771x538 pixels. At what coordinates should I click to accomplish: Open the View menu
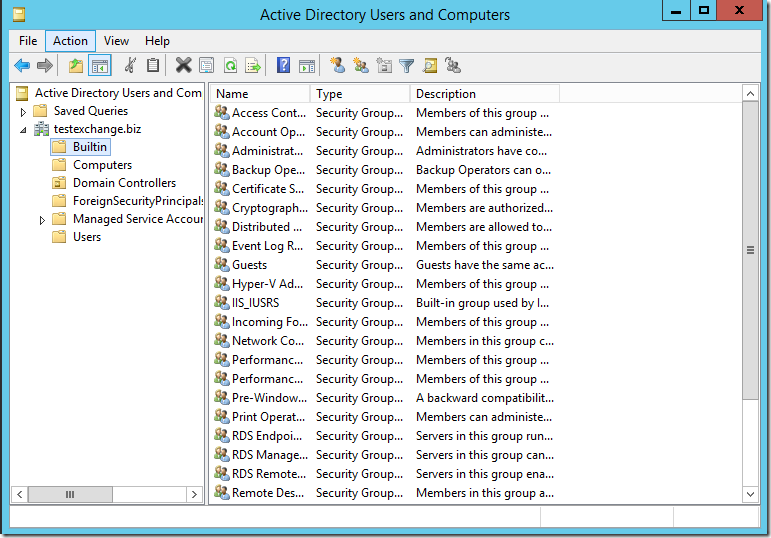pos(116,41)
